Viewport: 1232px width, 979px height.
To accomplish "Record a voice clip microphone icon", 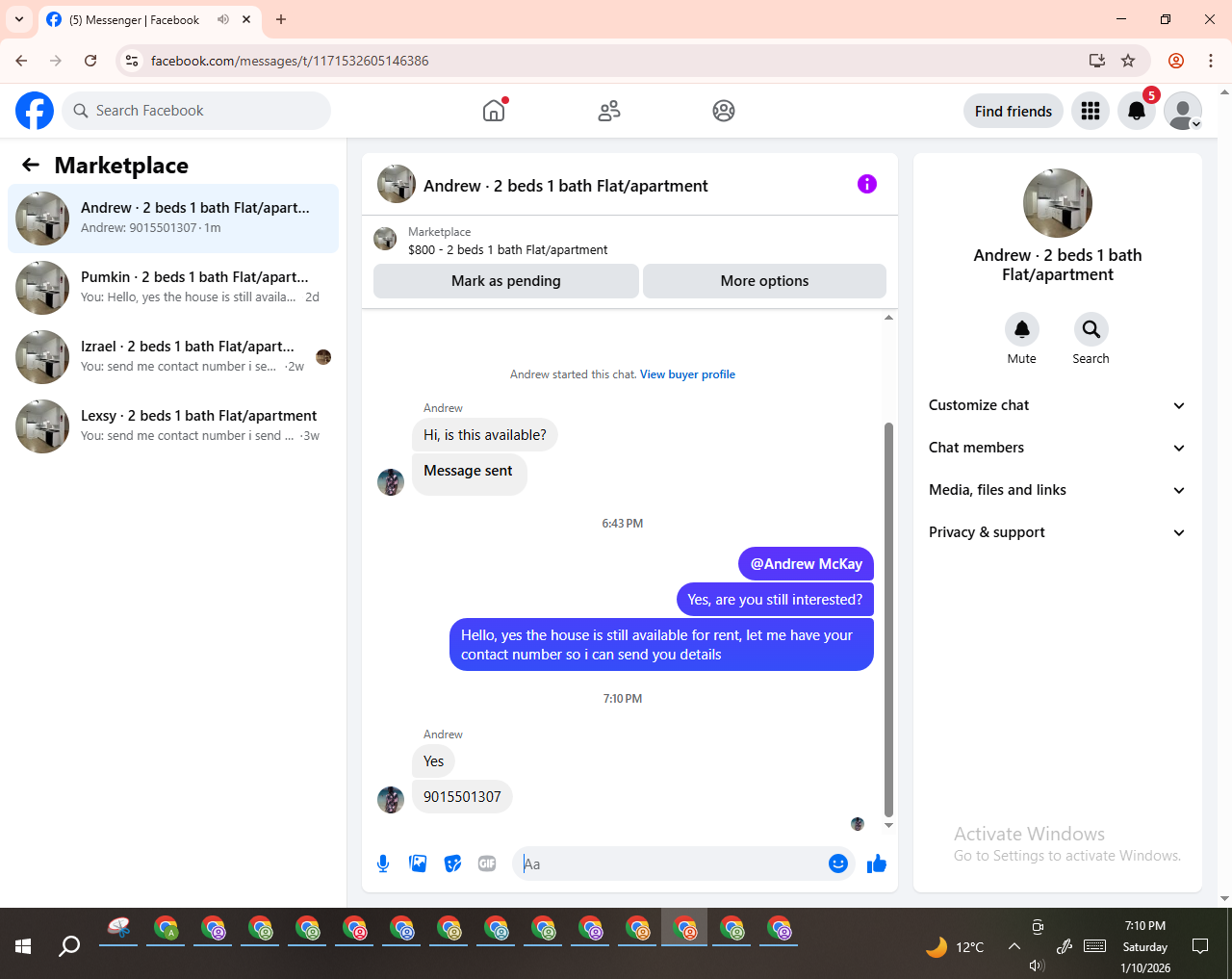I will [383, 863].
